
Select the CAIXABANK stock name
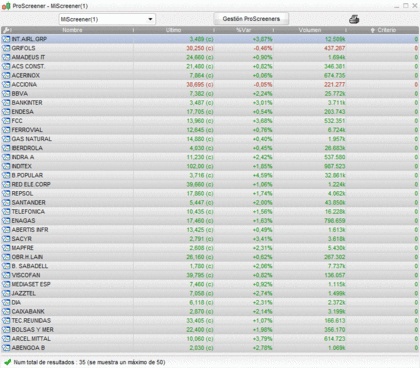click(28, 312)
